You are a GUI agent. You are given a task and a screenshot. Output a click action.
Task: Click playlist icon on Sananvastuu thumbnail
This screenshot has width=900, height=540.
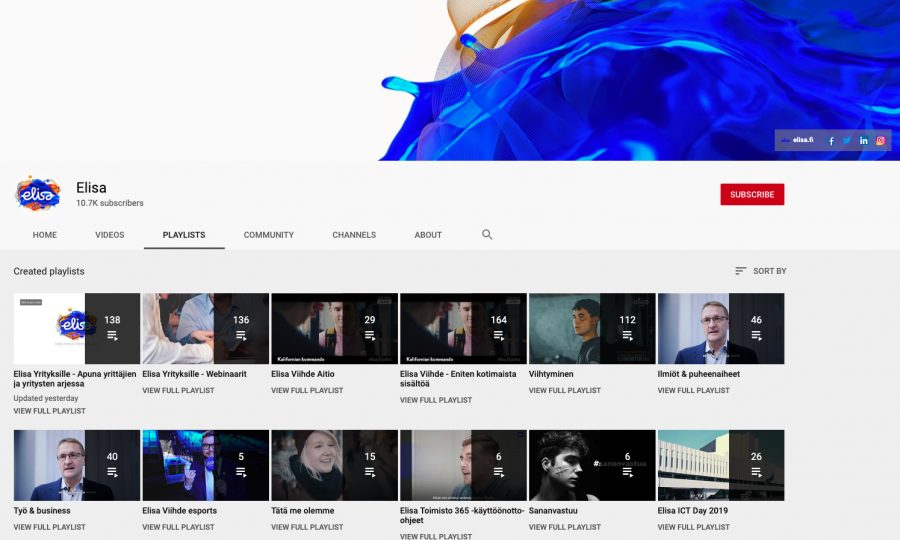point(627,472)
